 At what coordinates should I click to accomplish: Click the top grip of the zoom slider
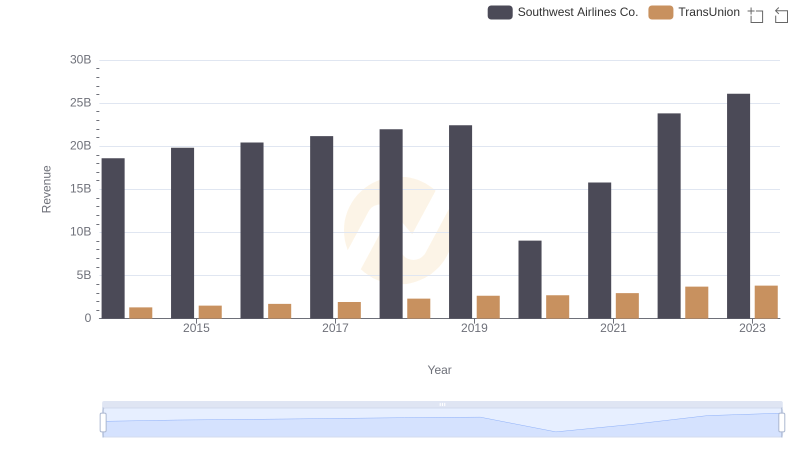[442, 404]
